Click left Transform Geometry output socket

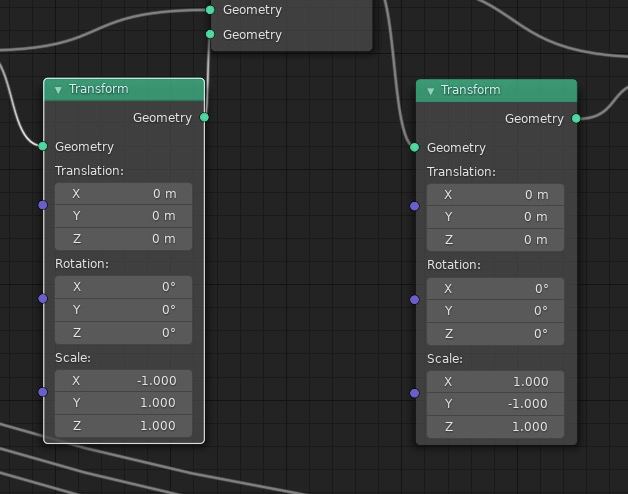[204, 117]
